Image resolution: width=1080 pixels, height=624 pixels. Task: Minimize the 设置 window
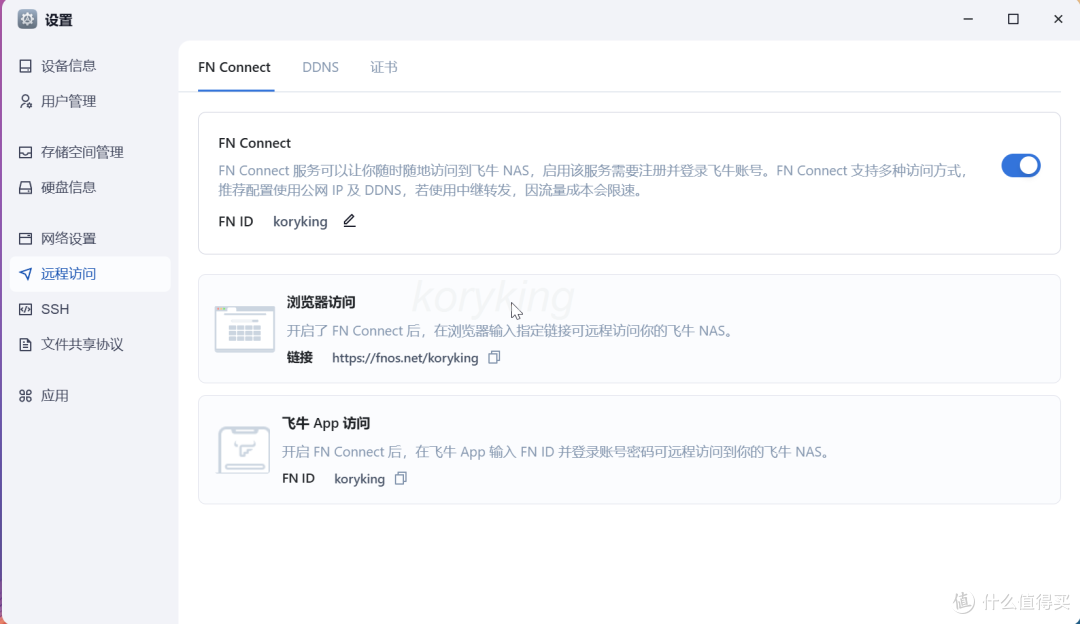pyautogui.click(x=968, y=19)
